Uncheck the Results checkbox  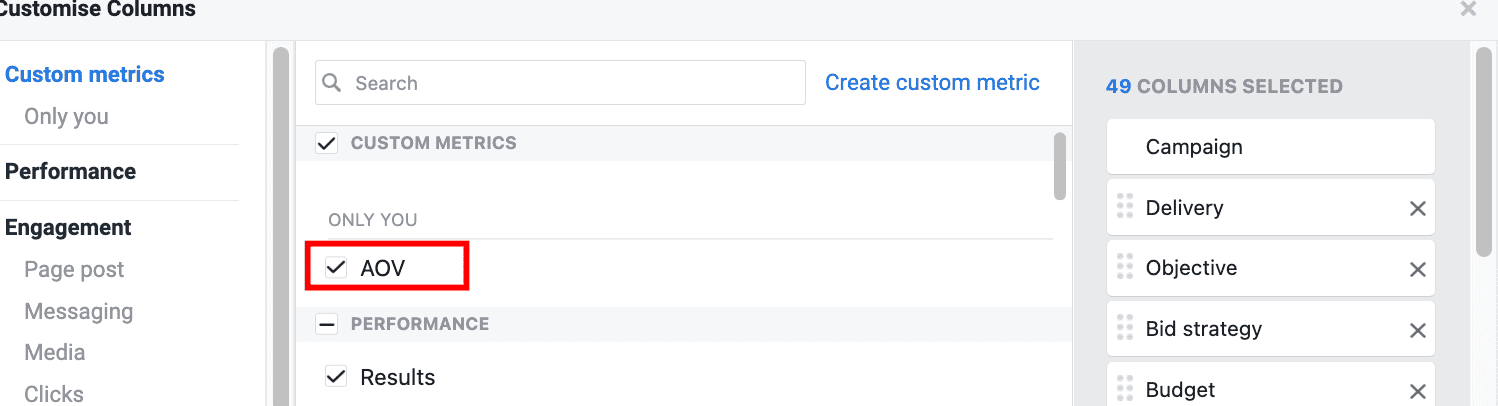(x=337, y=377)
